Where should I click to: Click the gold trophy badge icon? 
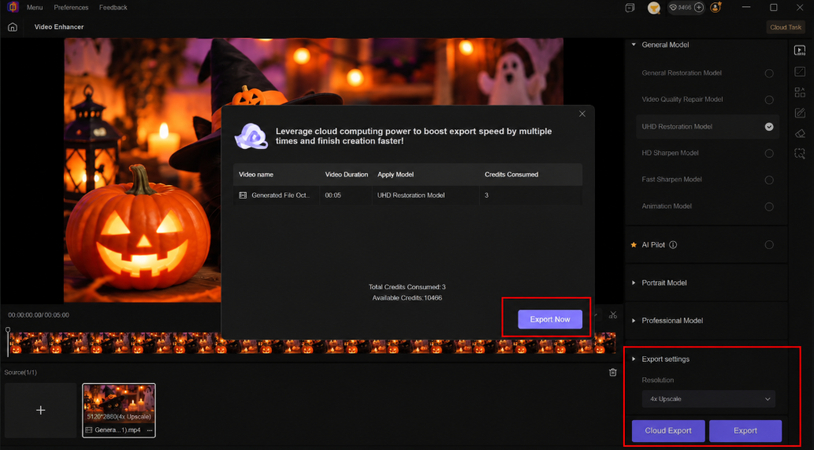(x=654, y=7)
